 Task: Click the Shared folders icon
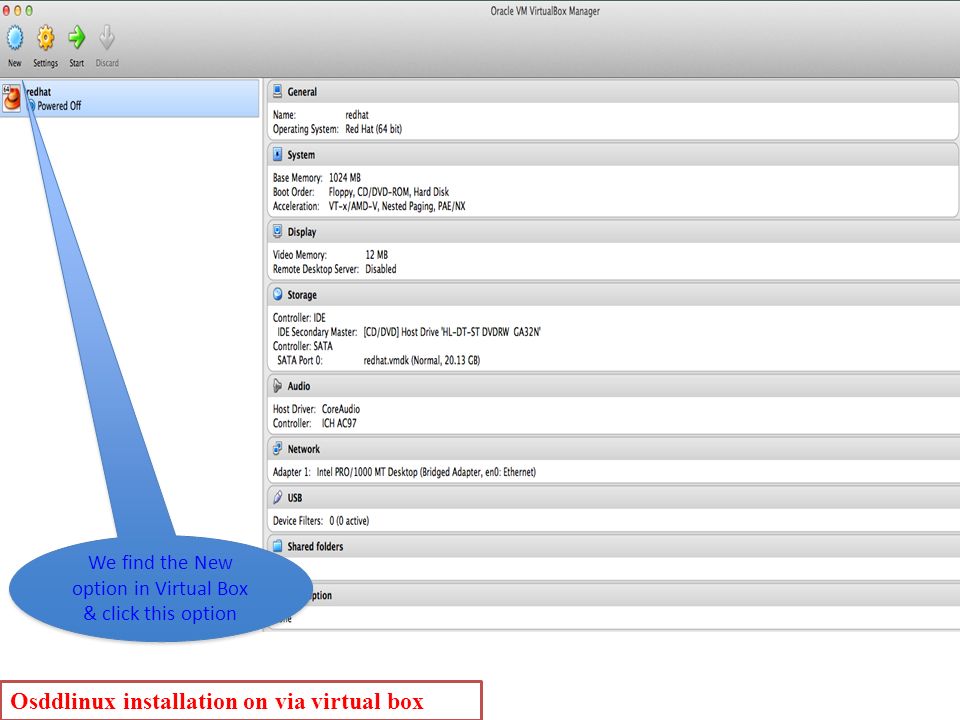tap(277, 546)
